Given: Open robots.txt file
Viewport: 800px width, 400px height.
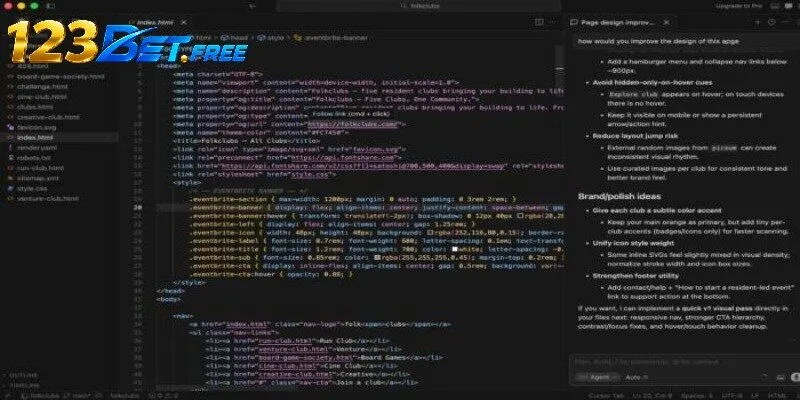Looking at the screenshot, I should pyautogui.click(x=34, y=158).
